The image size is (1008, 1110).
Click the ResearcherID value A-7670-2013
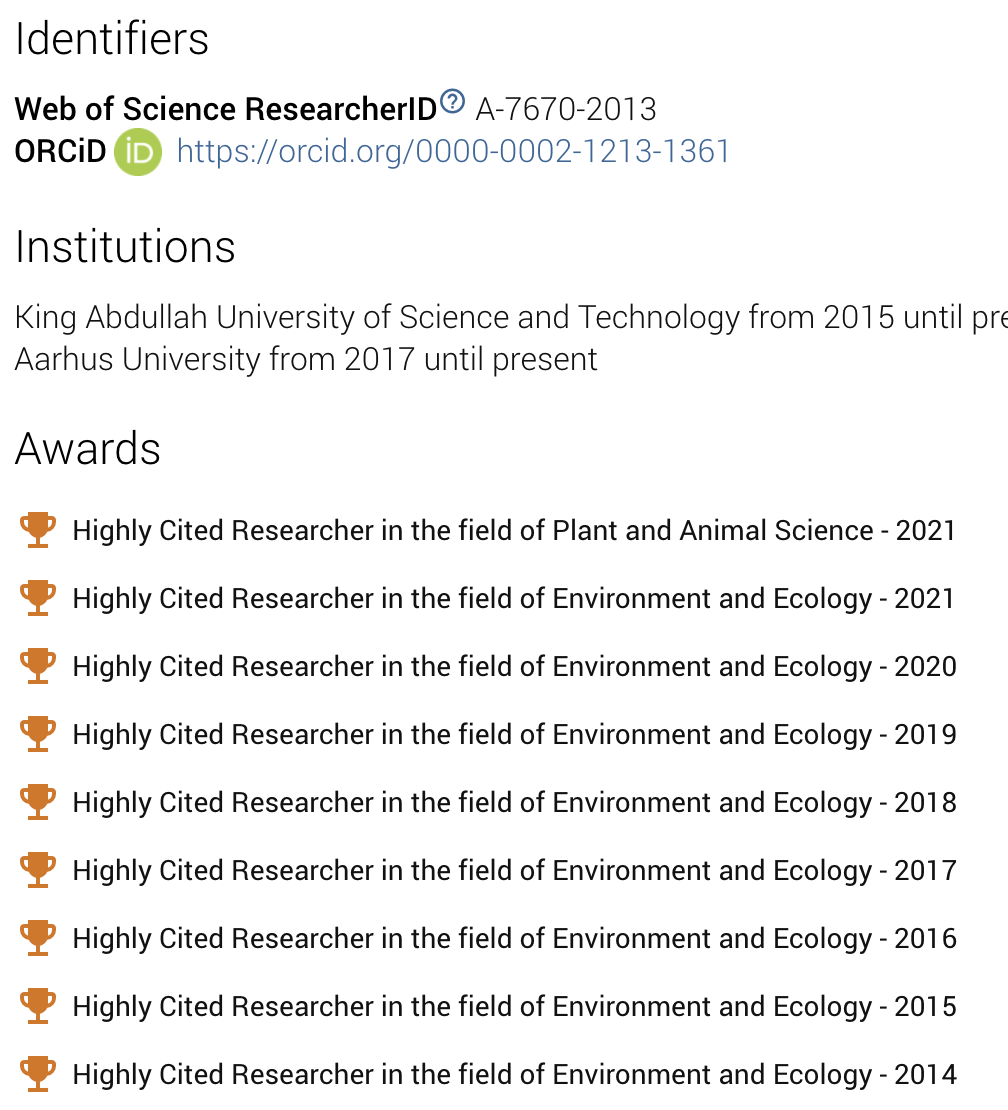(566, 109)
